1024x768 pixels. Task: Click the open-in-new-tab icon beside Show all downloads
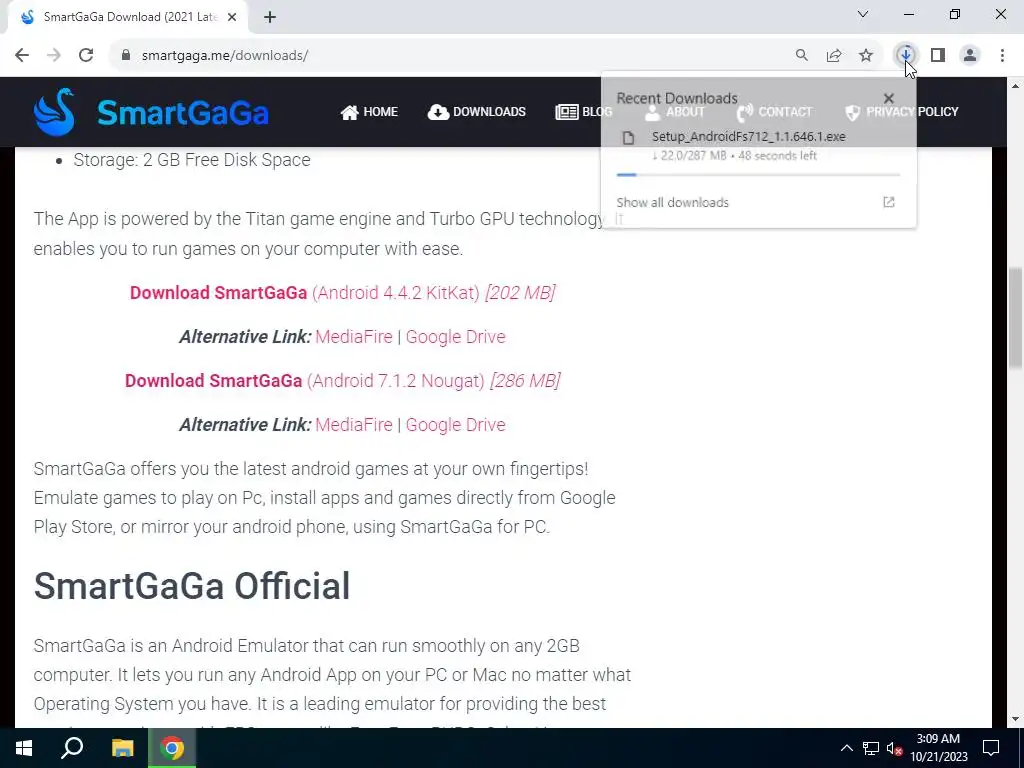click(889, 202)
